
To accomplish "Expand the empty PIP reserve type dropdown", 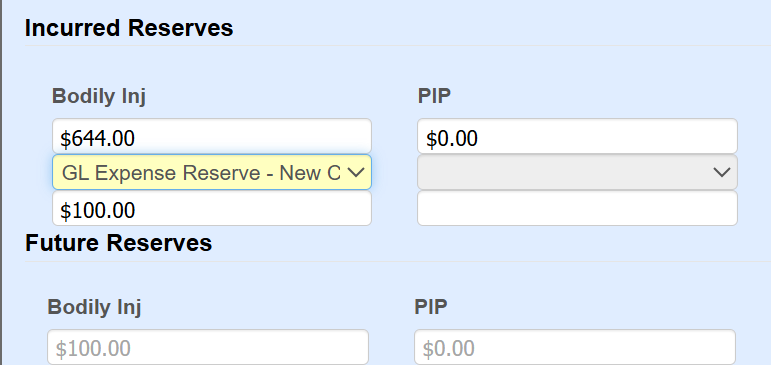I will point(577,172).
